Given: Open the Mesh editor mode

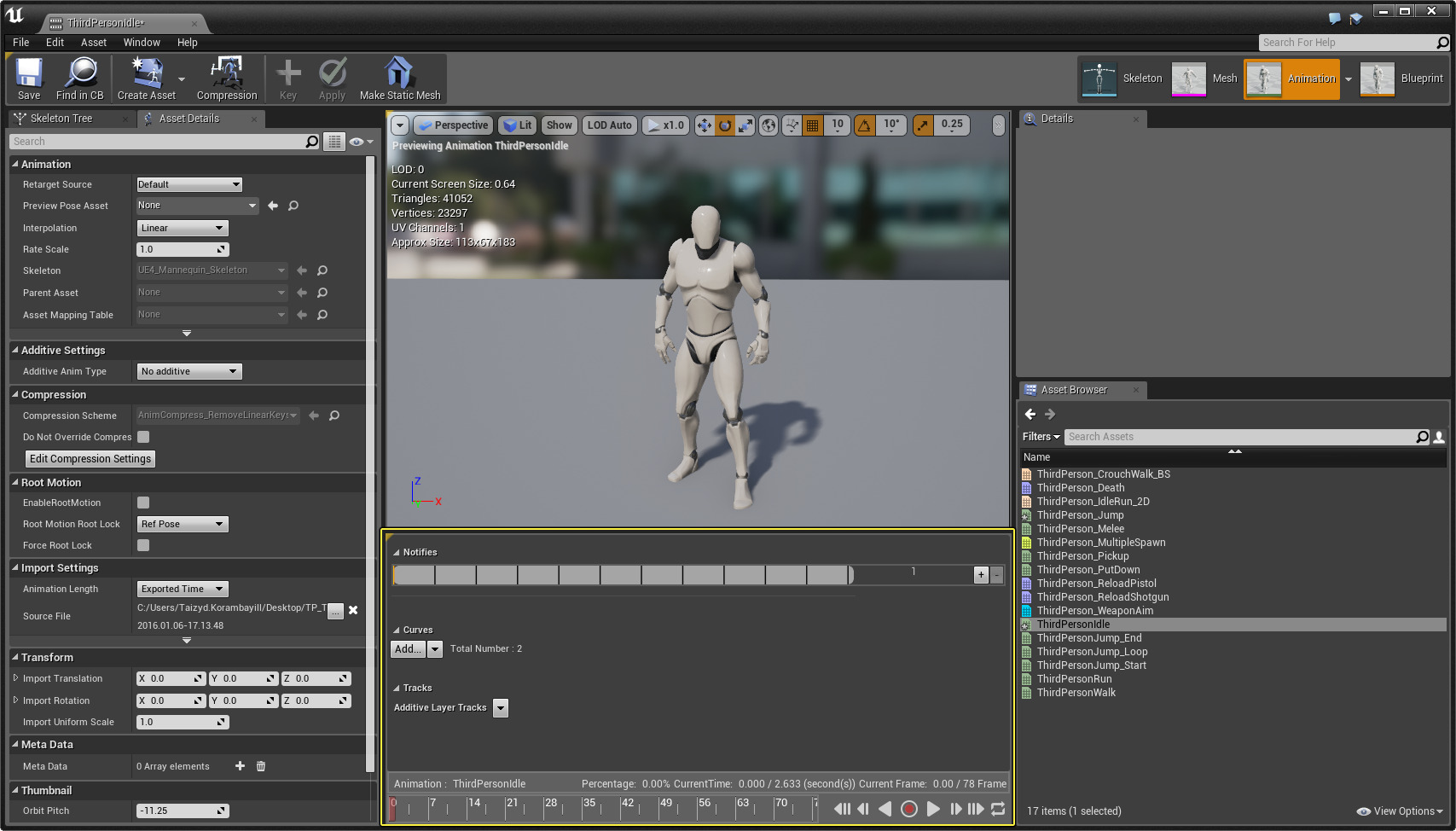Looking at the screenshot, I should click(1208, 78).
